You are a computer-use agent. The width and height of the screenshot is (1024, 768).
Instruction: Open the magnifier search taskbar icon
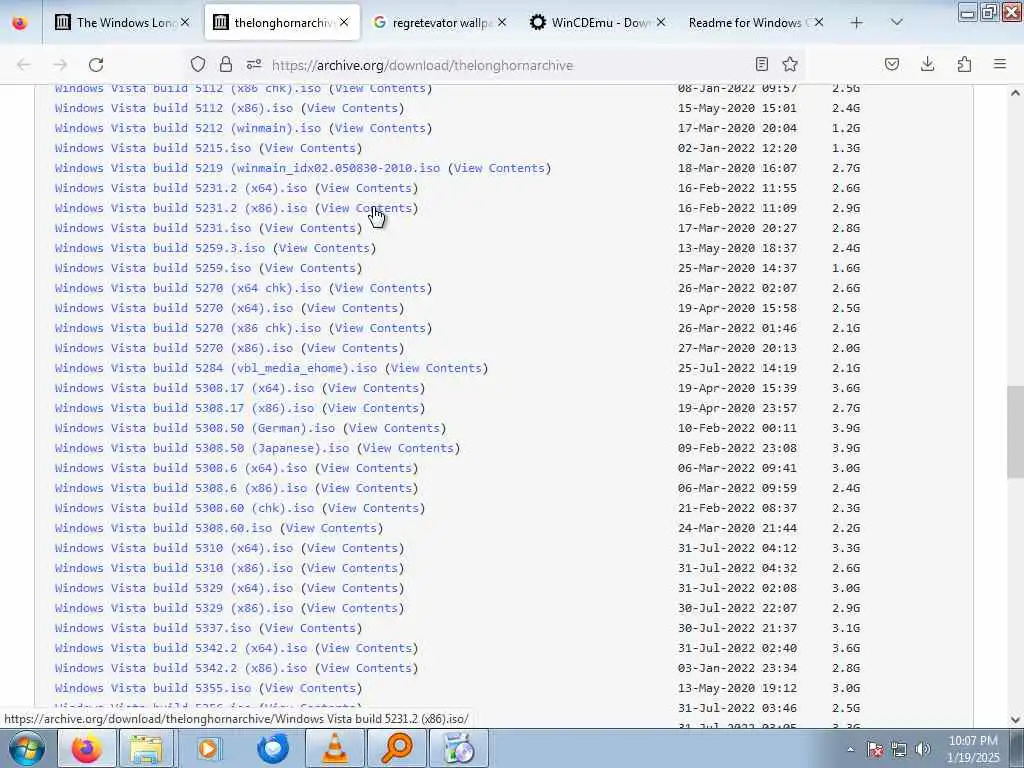pos(397,748)
